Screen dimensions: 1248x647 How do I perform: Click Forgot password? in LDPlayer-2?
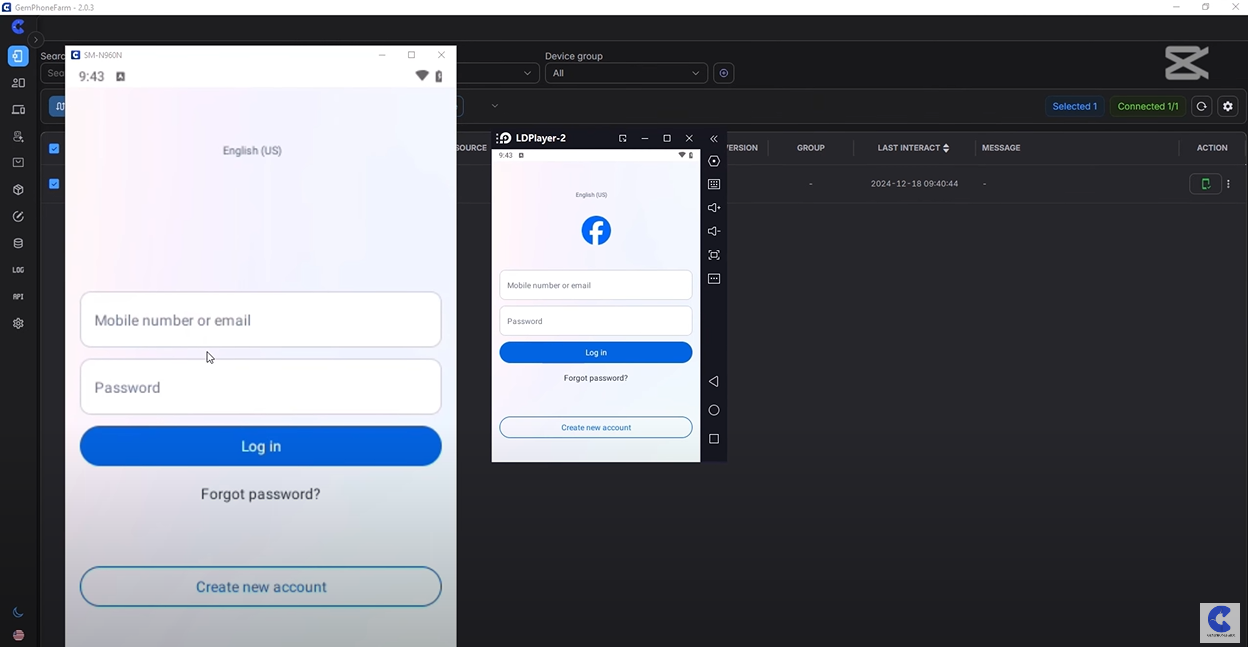pyautogui.click(x=596, y=378)
